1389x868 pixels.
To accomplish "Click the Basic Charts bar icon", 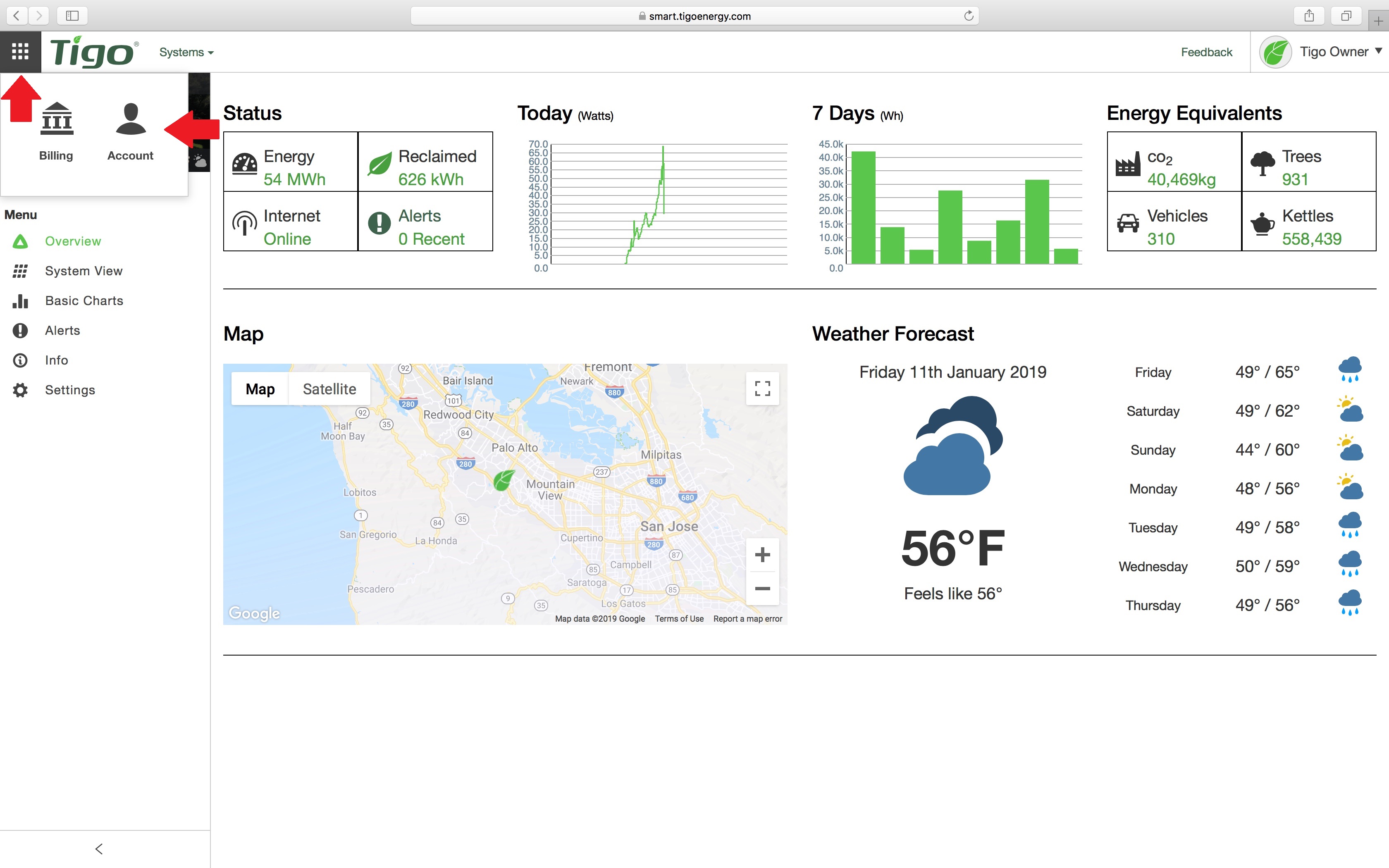I will 20,301.
